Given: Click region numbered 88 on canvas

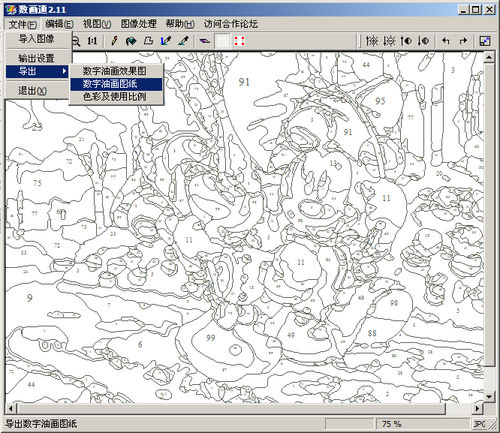Looking at the screenshot, I should 372,333.
